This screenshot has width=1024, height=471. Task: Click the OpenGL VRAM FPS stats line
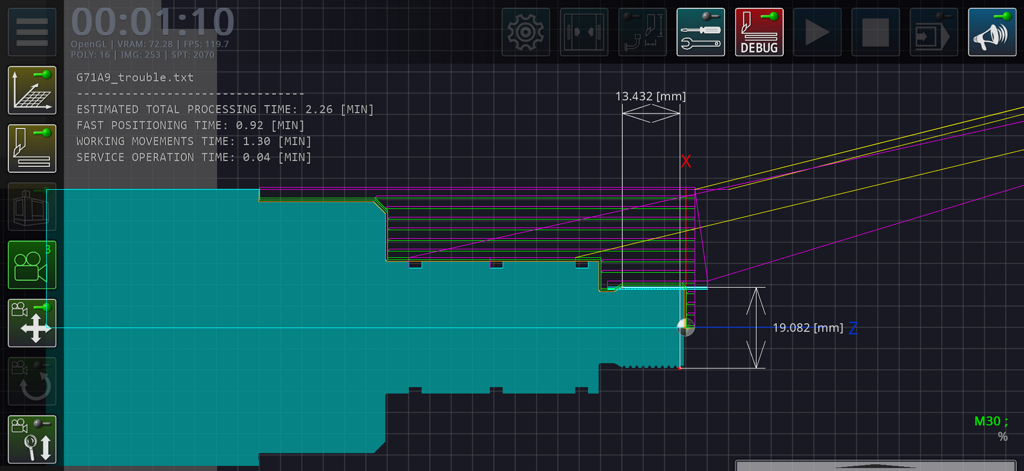150,44
